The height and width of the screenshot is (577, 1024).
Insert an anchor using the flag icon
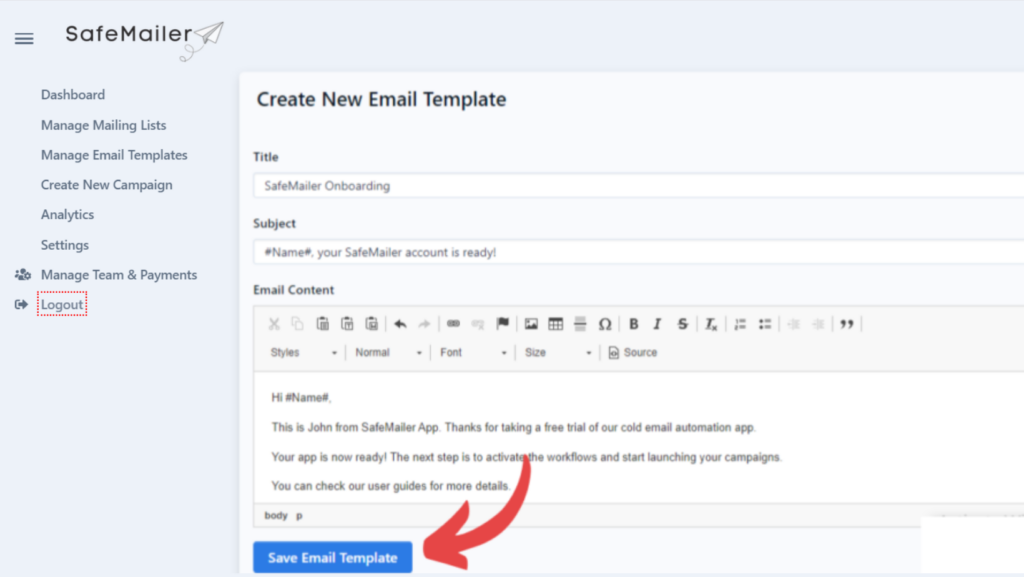click(502, 324)
